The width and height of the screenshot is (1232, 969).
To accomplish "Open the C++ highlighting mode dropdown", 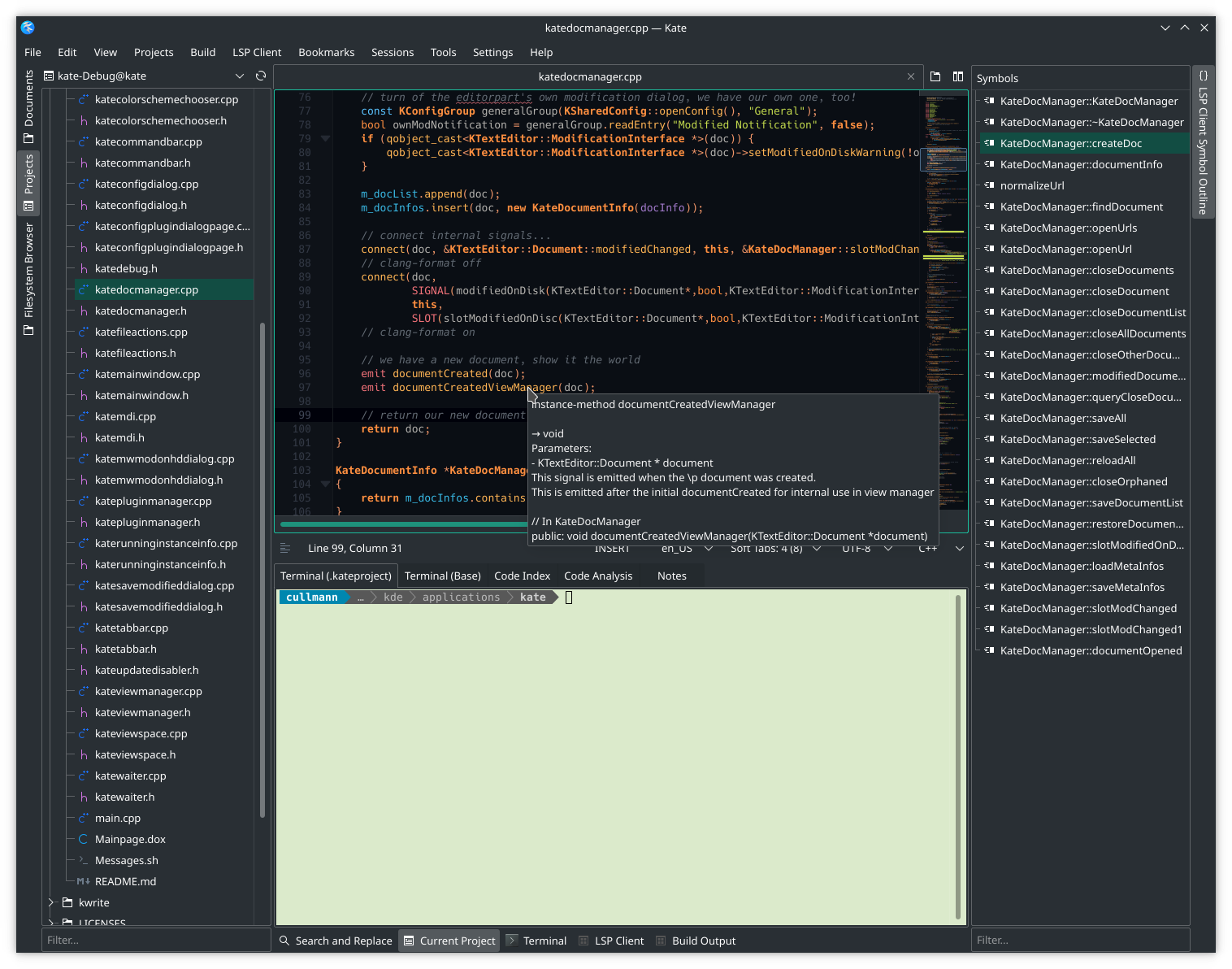I will (941, 549).
